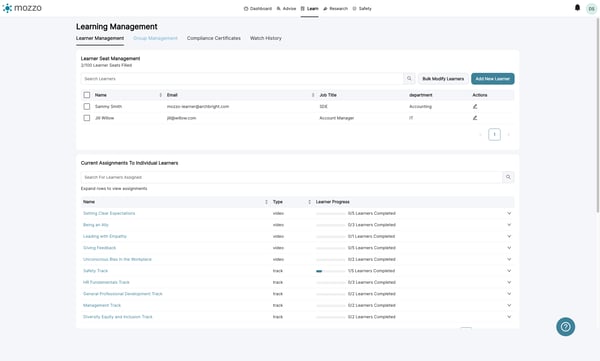This screenshot has height=361, width=600.
Task: Switch to Learner Management tab
Action: [x=100, y=38]
